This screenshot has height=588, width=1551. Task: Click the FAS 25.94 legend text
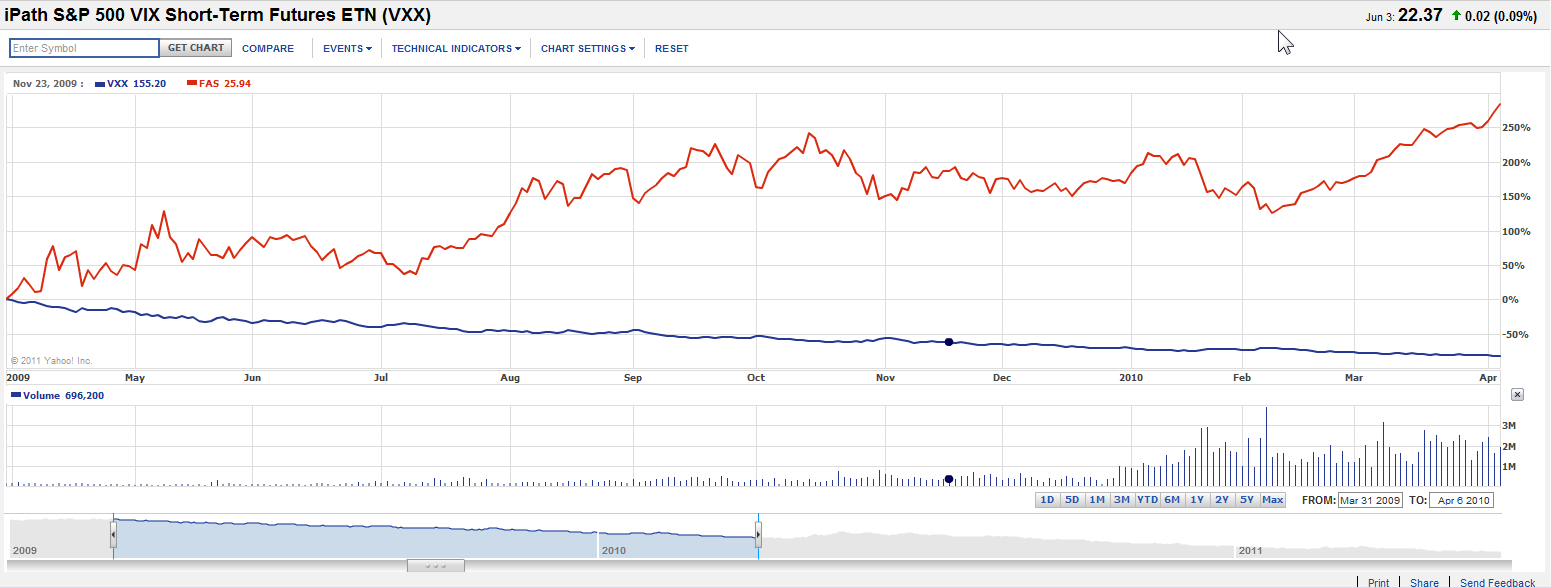(x=225, y=84)
